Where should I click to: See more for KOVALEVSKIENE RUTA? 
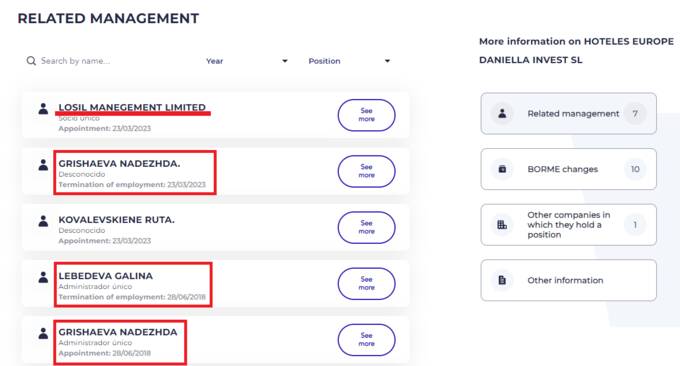click(x=366, y=227)
